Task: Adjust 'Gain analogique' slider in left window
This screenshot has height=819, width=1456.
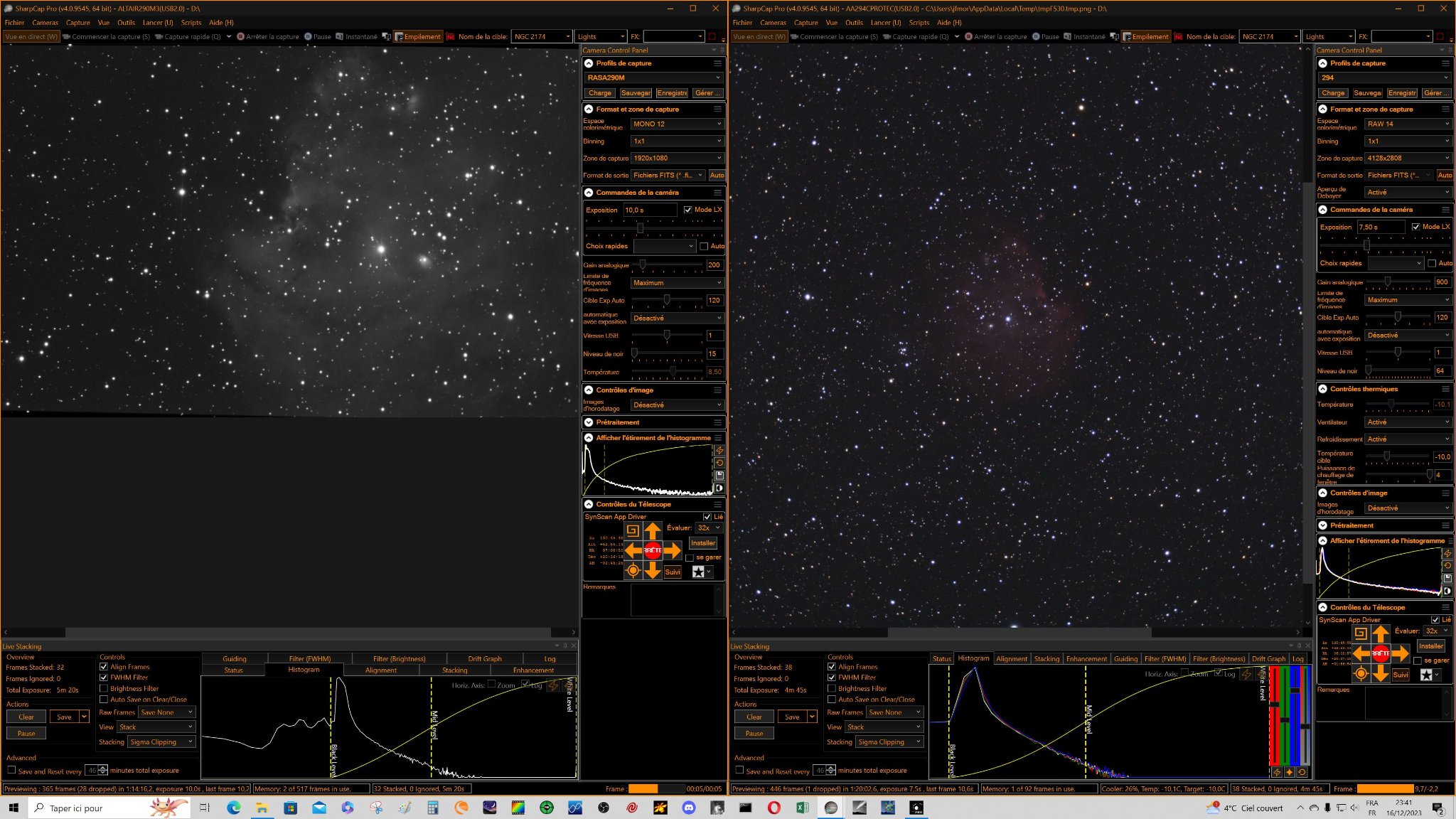Action: (668, 264)
